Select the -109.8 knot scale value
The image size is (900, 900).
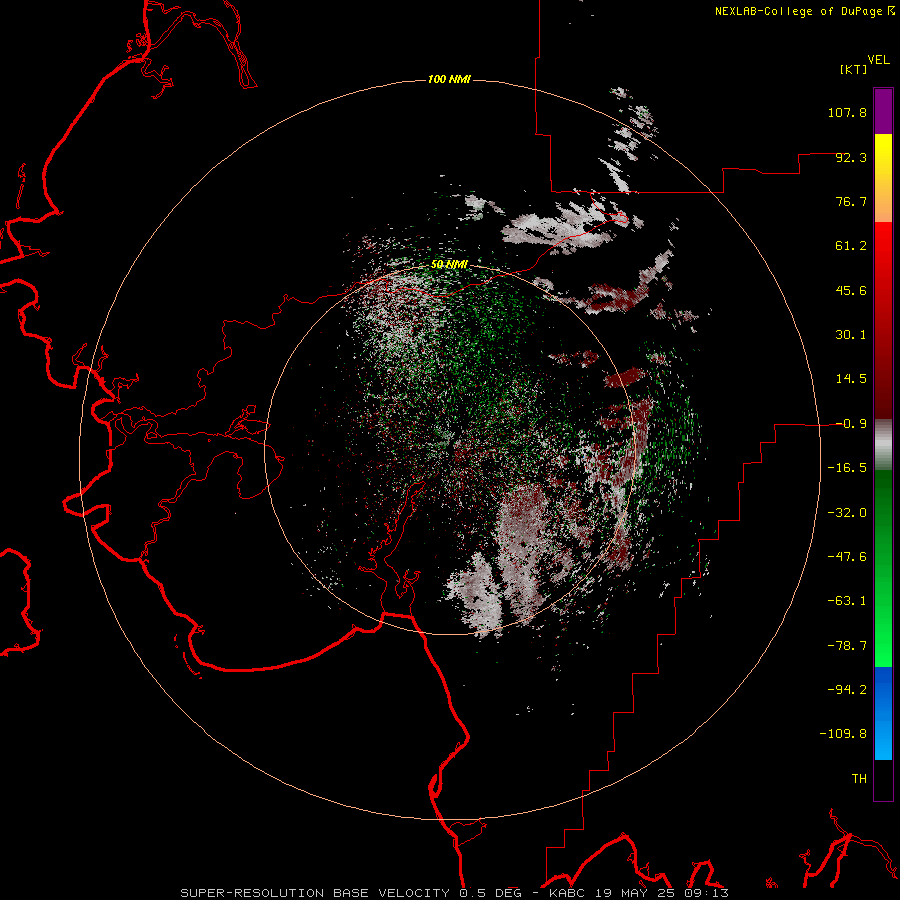pyautogui.click(x=843, y=734)
